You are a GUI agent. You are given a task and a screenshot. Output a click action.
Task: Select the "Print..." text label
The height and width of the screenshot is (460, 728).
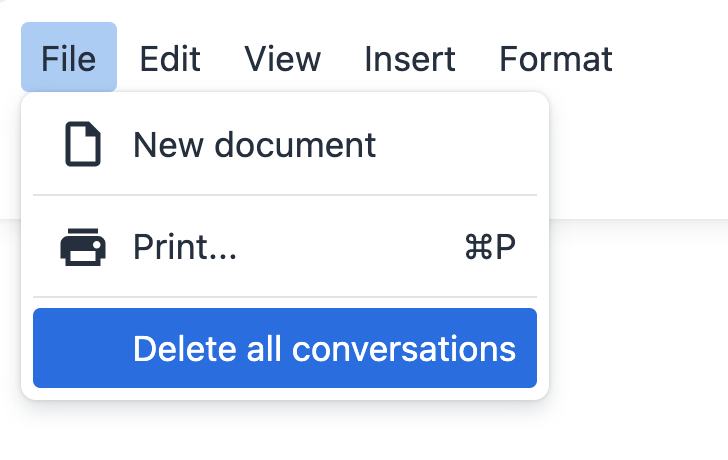[185, 247]
